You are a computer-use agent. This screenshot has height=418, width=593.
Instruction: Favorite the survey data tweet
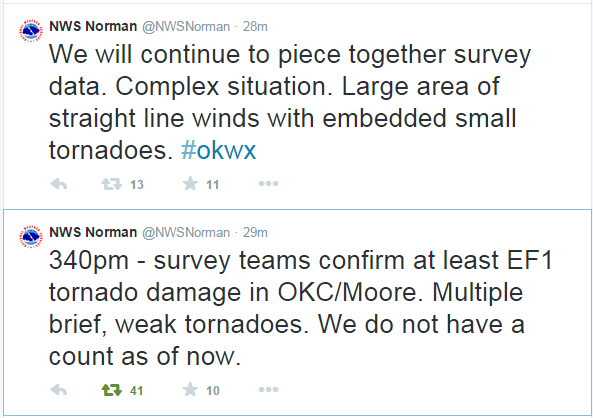point(190,184)
